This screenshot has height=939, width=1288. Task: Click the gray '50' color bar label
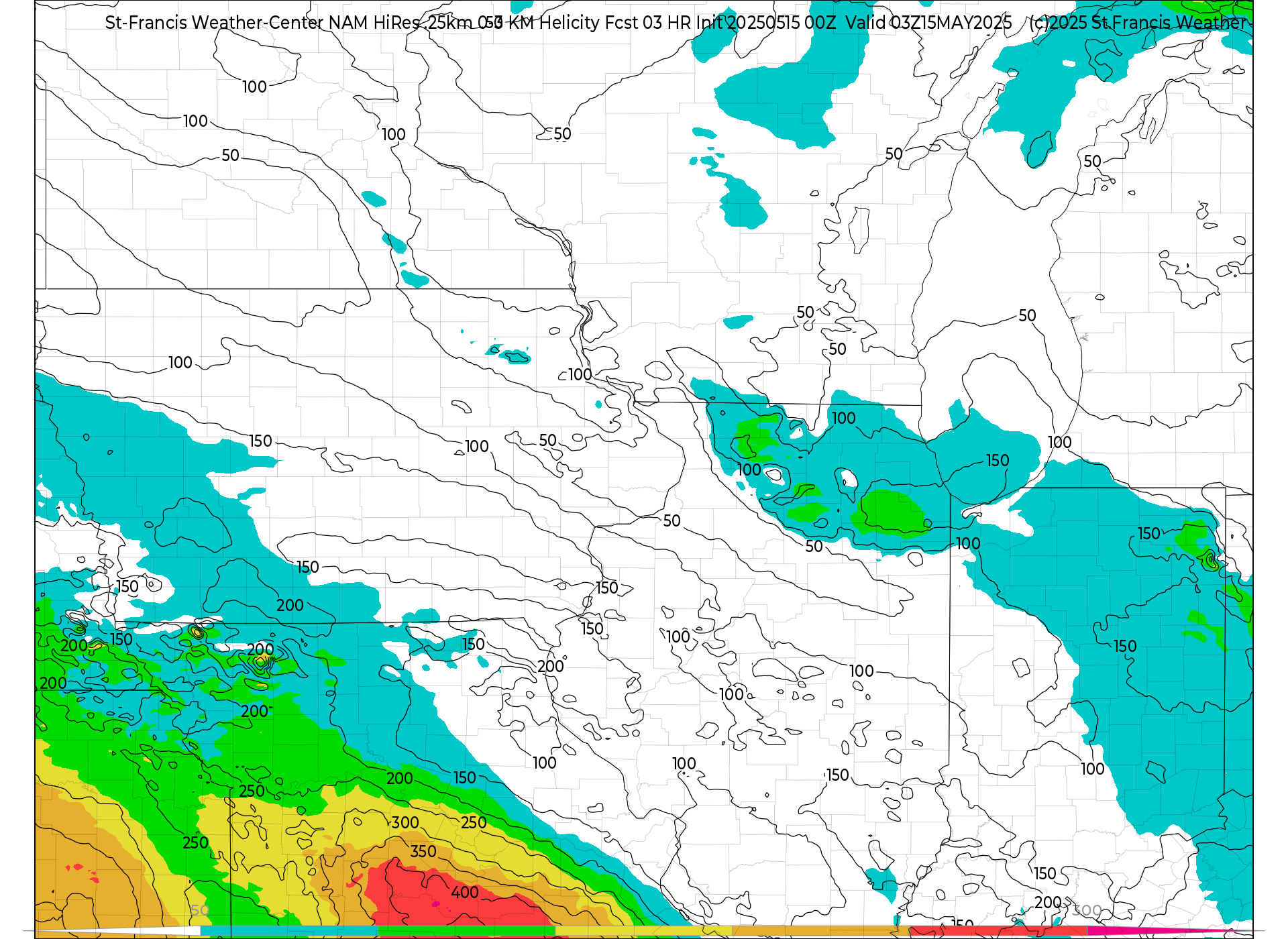[x=200, y=910]
